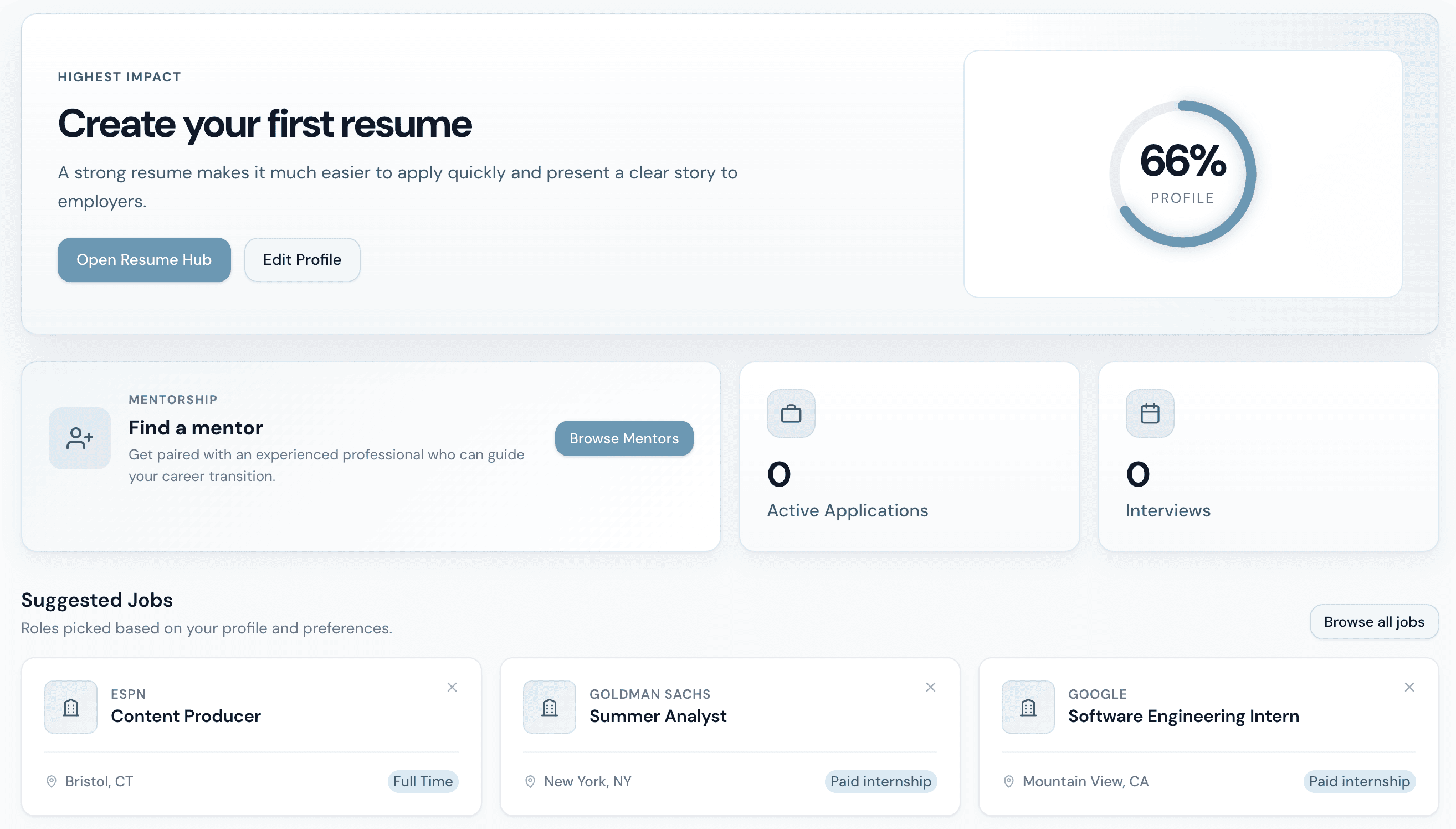Open the Software Engineering Intern job title
1456x829 pixels.
tap(1183, 716)
